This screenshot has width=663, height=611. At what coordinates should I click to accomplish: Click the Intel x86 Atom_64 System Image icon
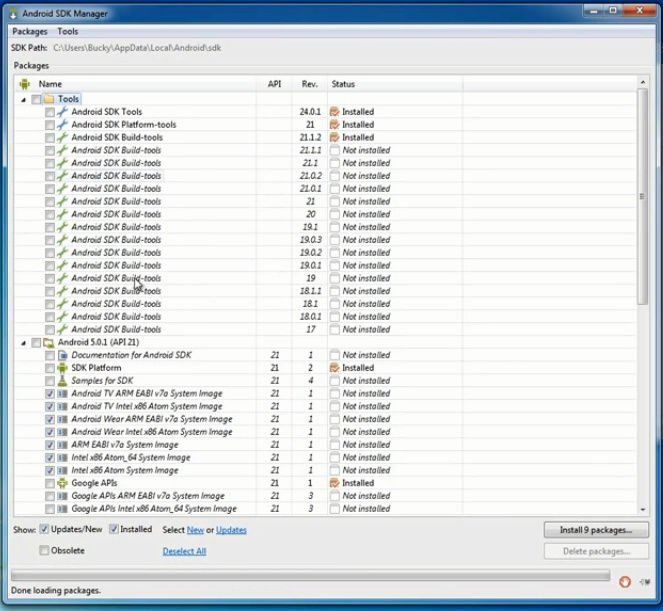tap(63, 458)
